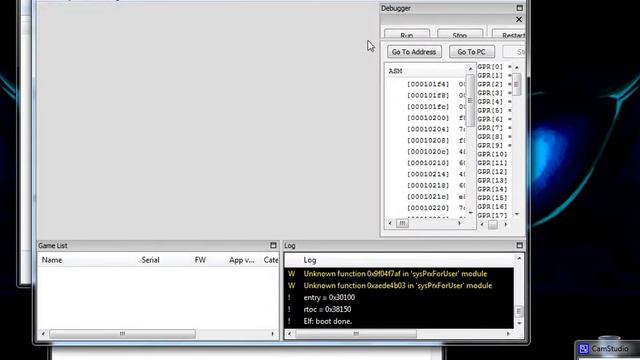Close the Debugger panel with X
Viewport: 640px width, 360px height.
coord(519,19)
